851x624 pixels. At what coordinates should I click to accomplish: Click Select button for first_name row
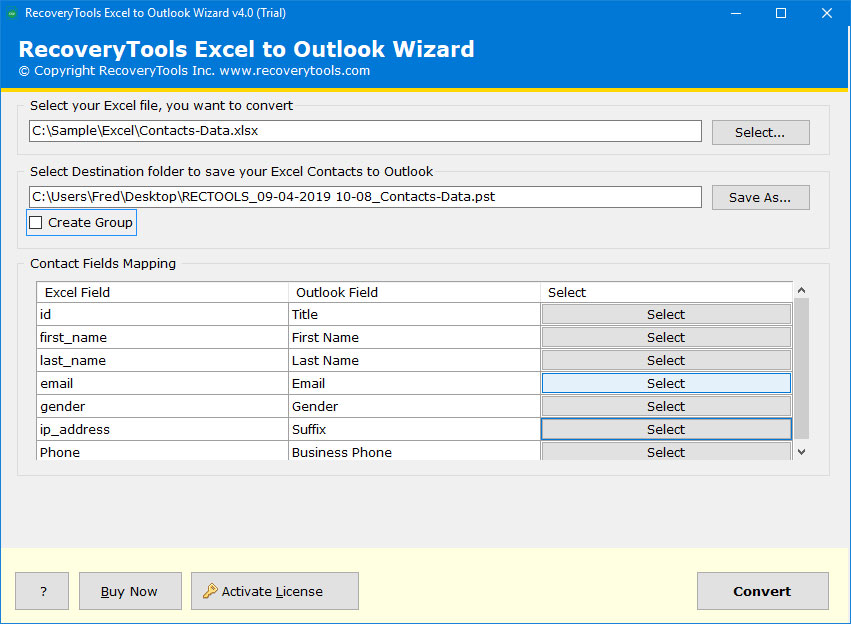[x=666, y=338]
